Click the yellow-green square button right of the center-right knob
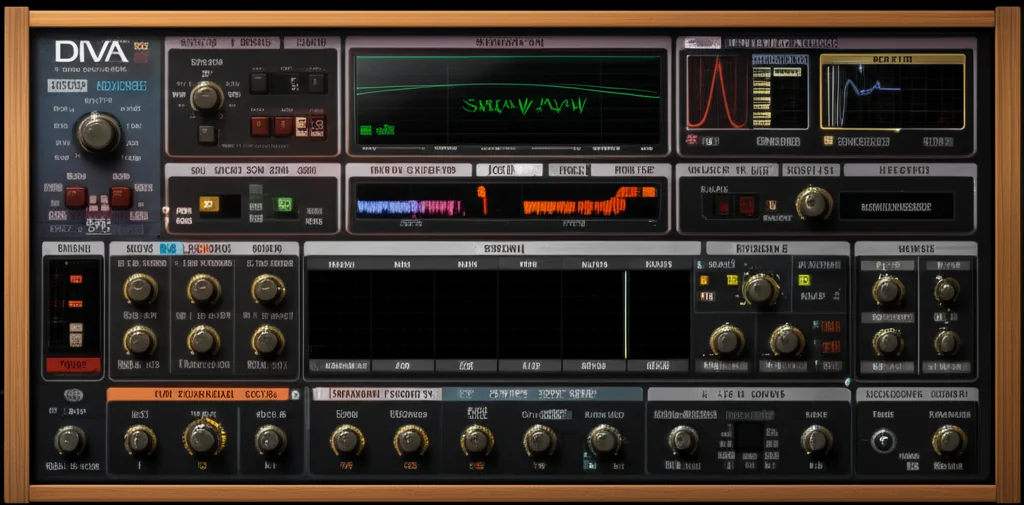 [803, 280]
